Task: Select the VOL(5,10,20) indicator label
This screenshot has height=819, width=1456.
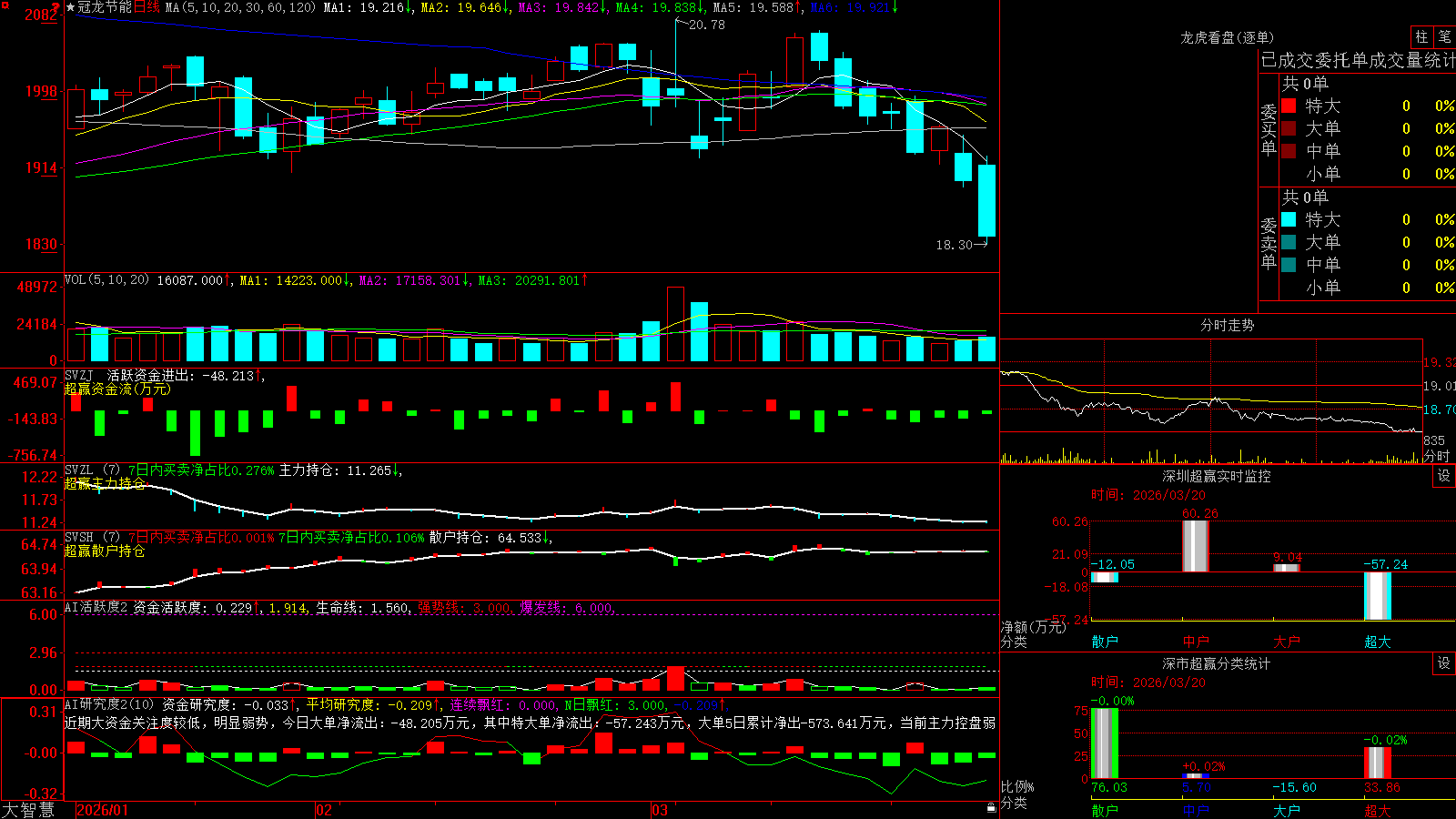Action: pyautogui.click(x=106, y=280)
